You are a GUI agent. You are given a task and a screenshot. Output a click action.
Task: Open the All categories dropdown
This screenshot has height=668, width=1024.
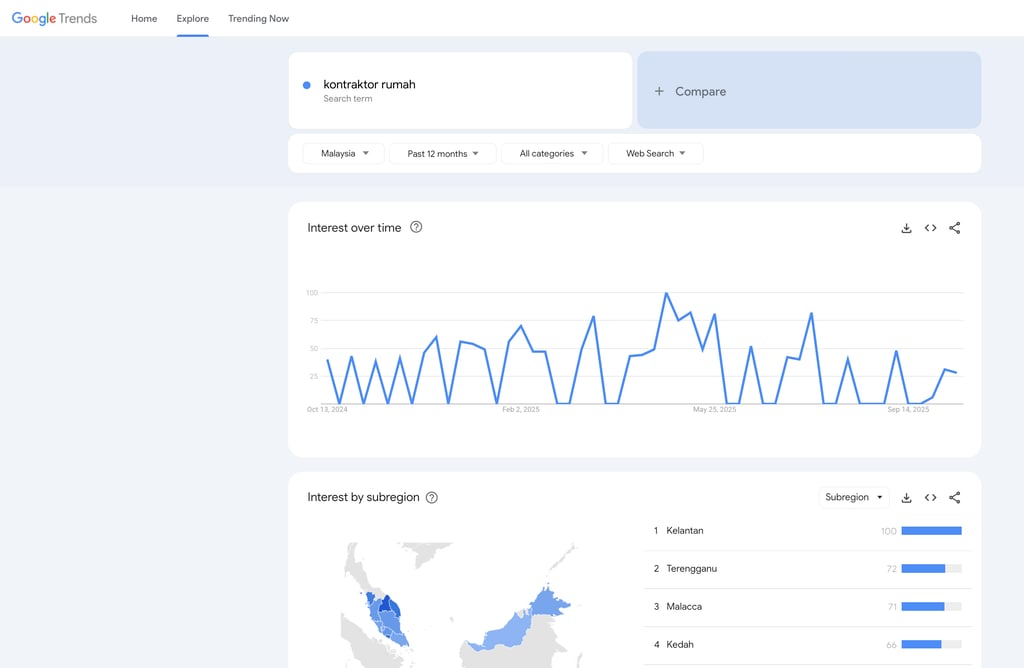552,154
